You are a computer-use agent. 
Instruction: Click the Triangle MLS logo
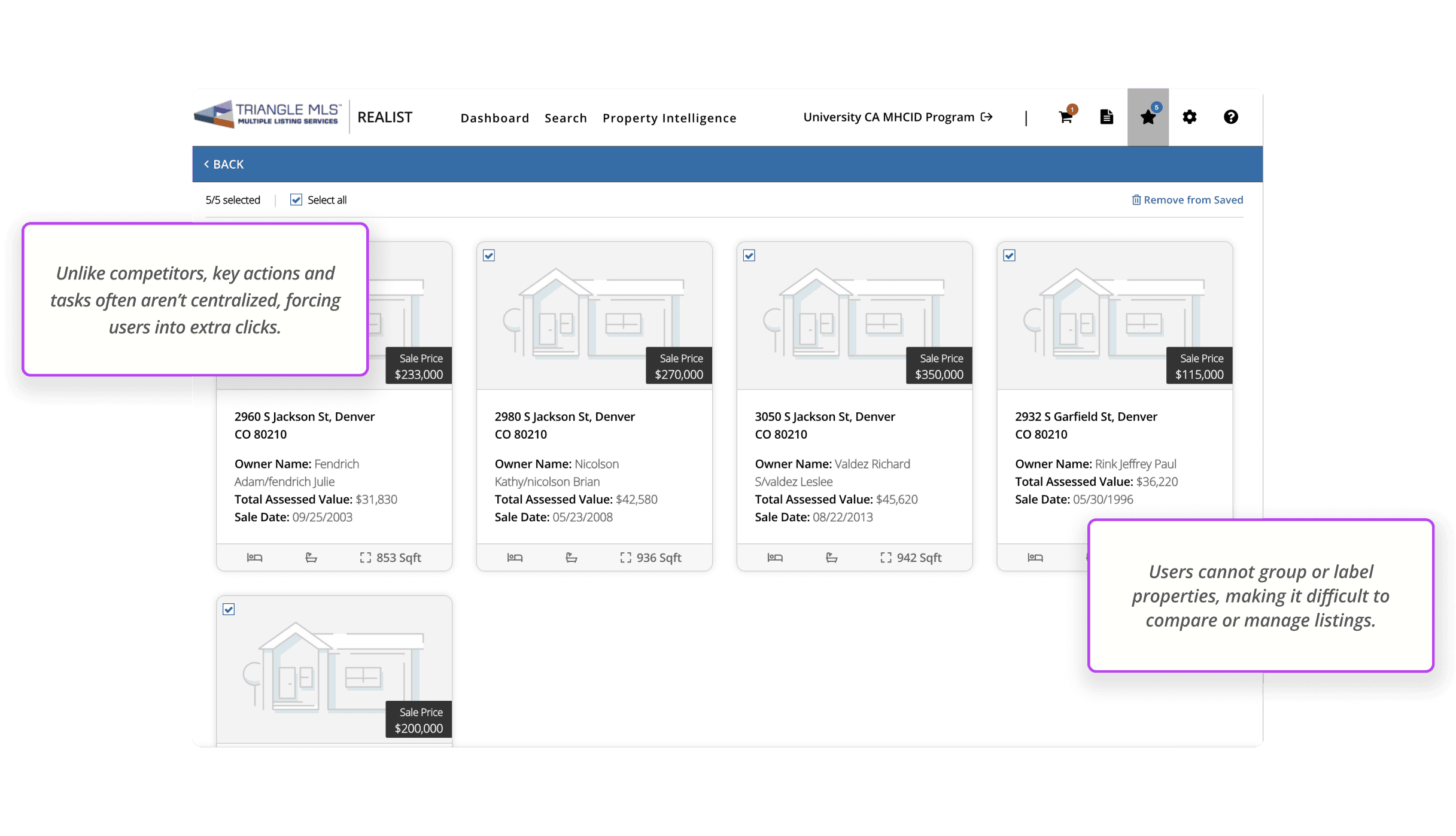pyautogui.click(x=268, y=114)
